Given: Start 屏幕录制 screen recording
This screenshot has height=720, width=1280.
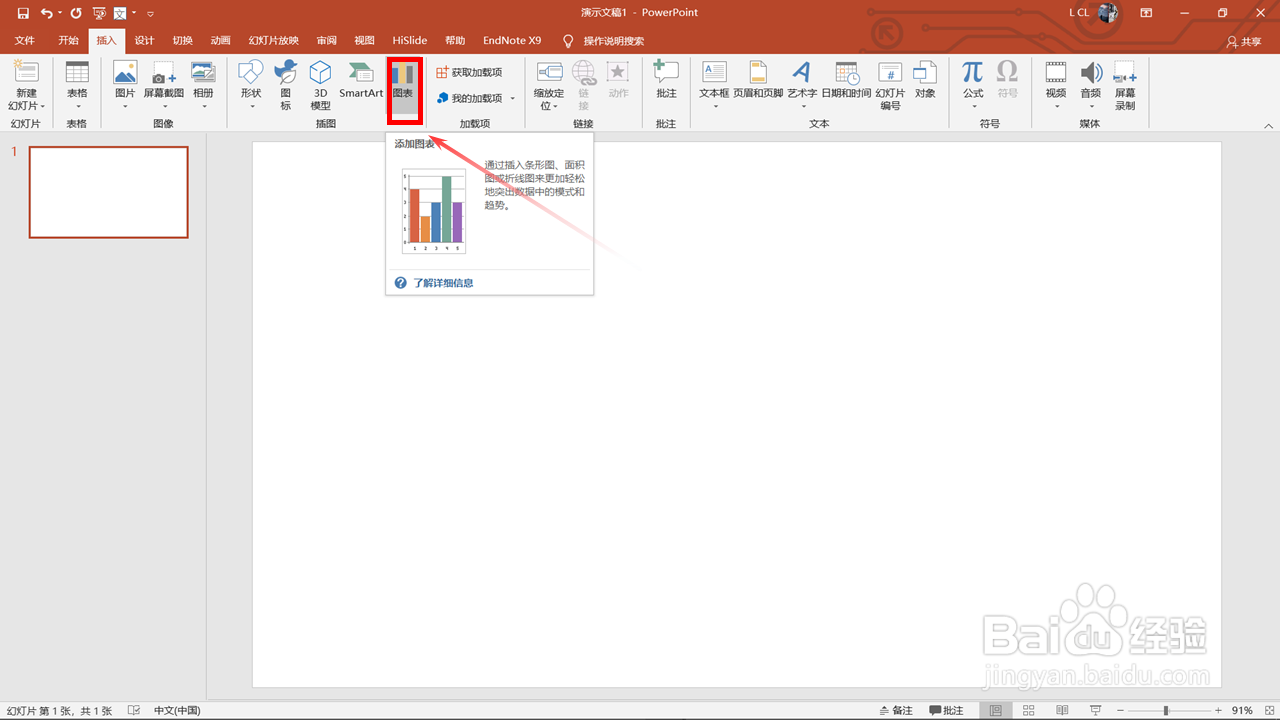Looking at the screenshot, I should pyautogui.click(x=1125, y=85).
